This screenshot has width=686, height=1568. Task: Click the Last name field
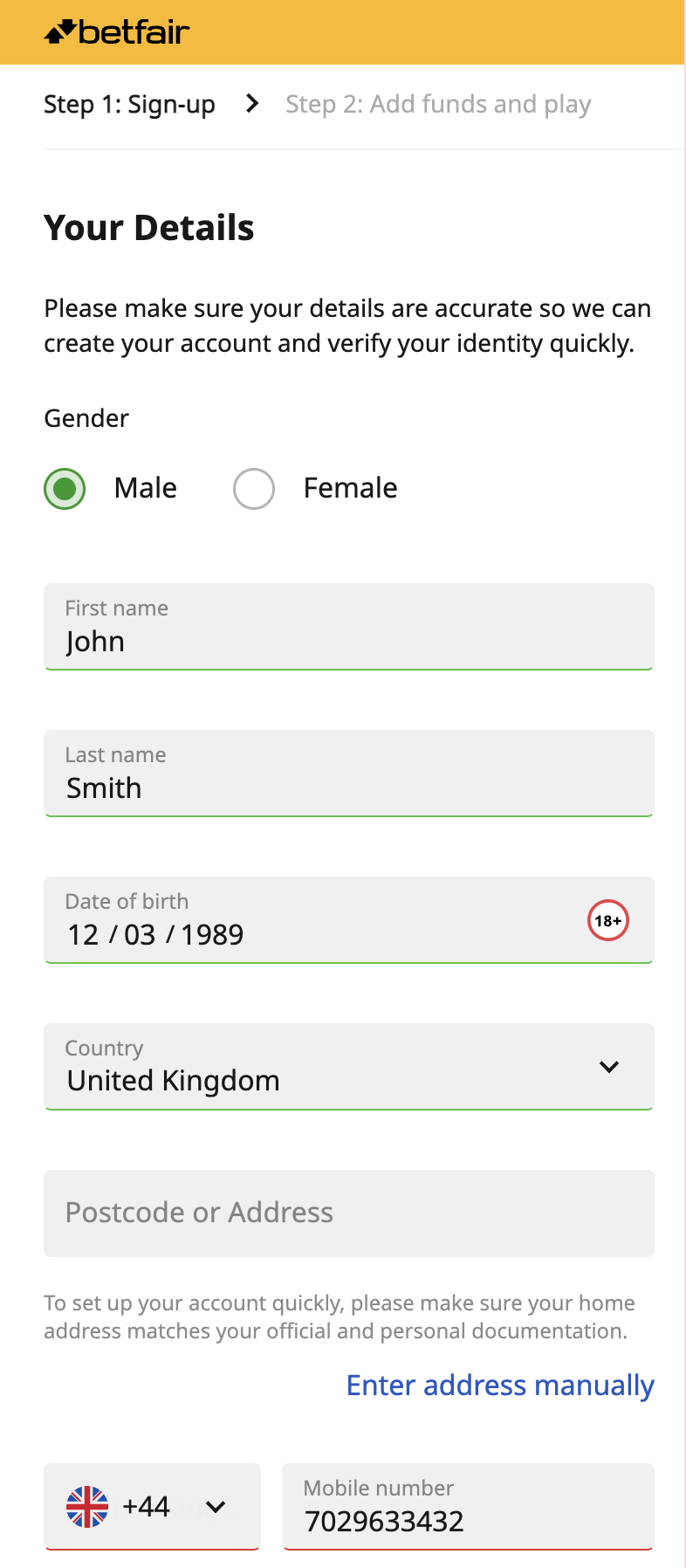pos(349,774)
